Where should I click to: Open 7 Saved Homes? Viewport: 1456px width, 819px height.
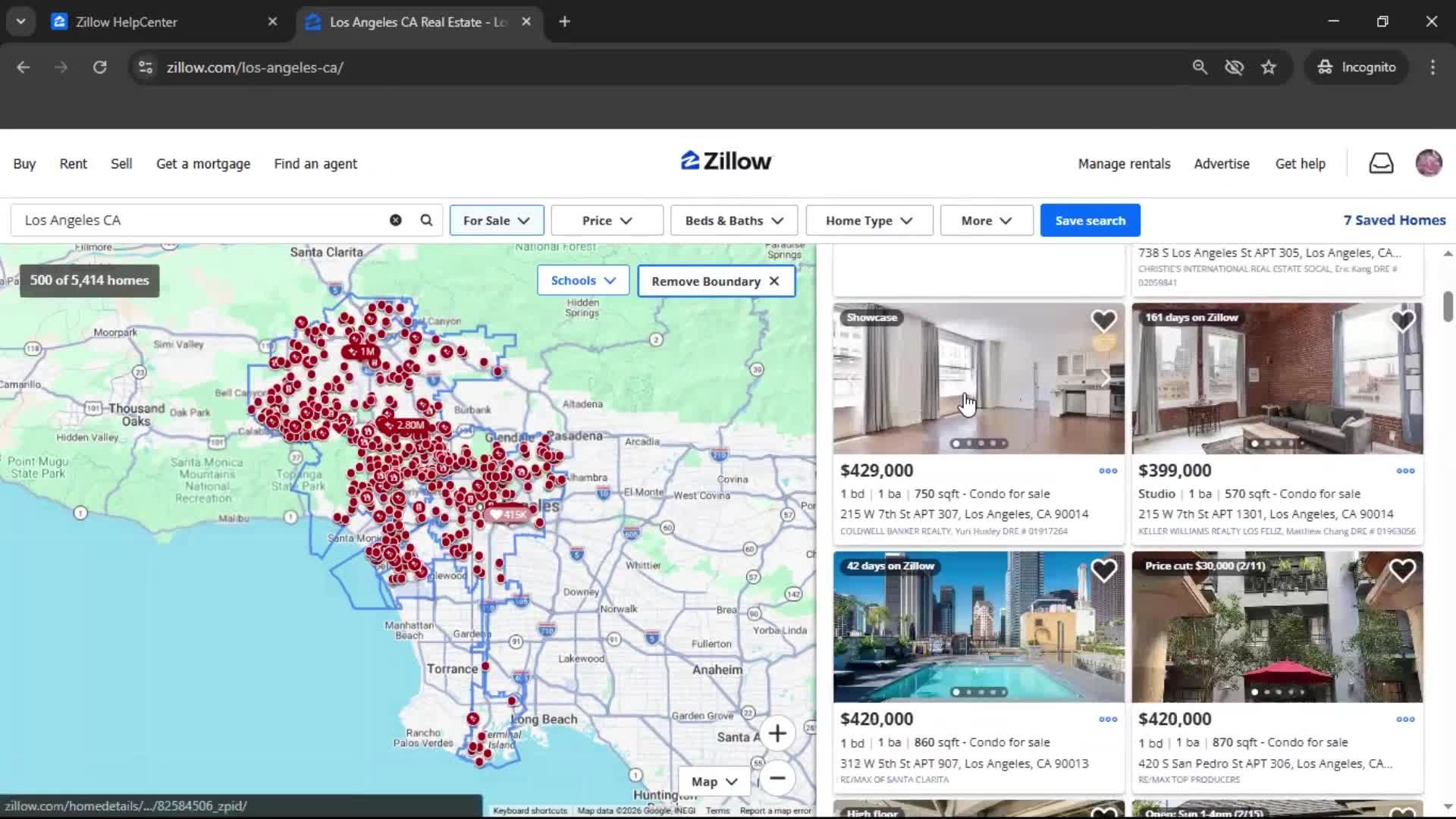[1394, 220]
